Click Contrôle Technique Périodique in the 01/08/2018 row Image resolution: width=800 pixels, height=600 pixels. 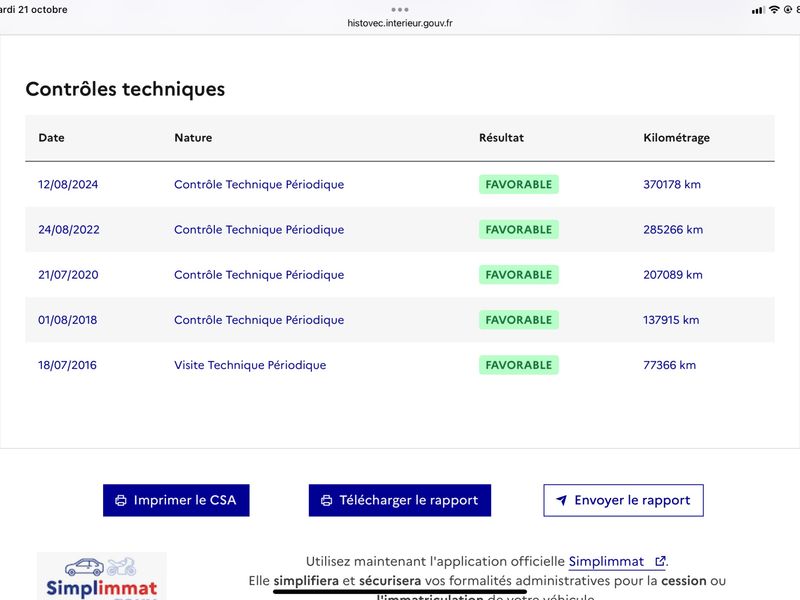click(x=259, y=320)
